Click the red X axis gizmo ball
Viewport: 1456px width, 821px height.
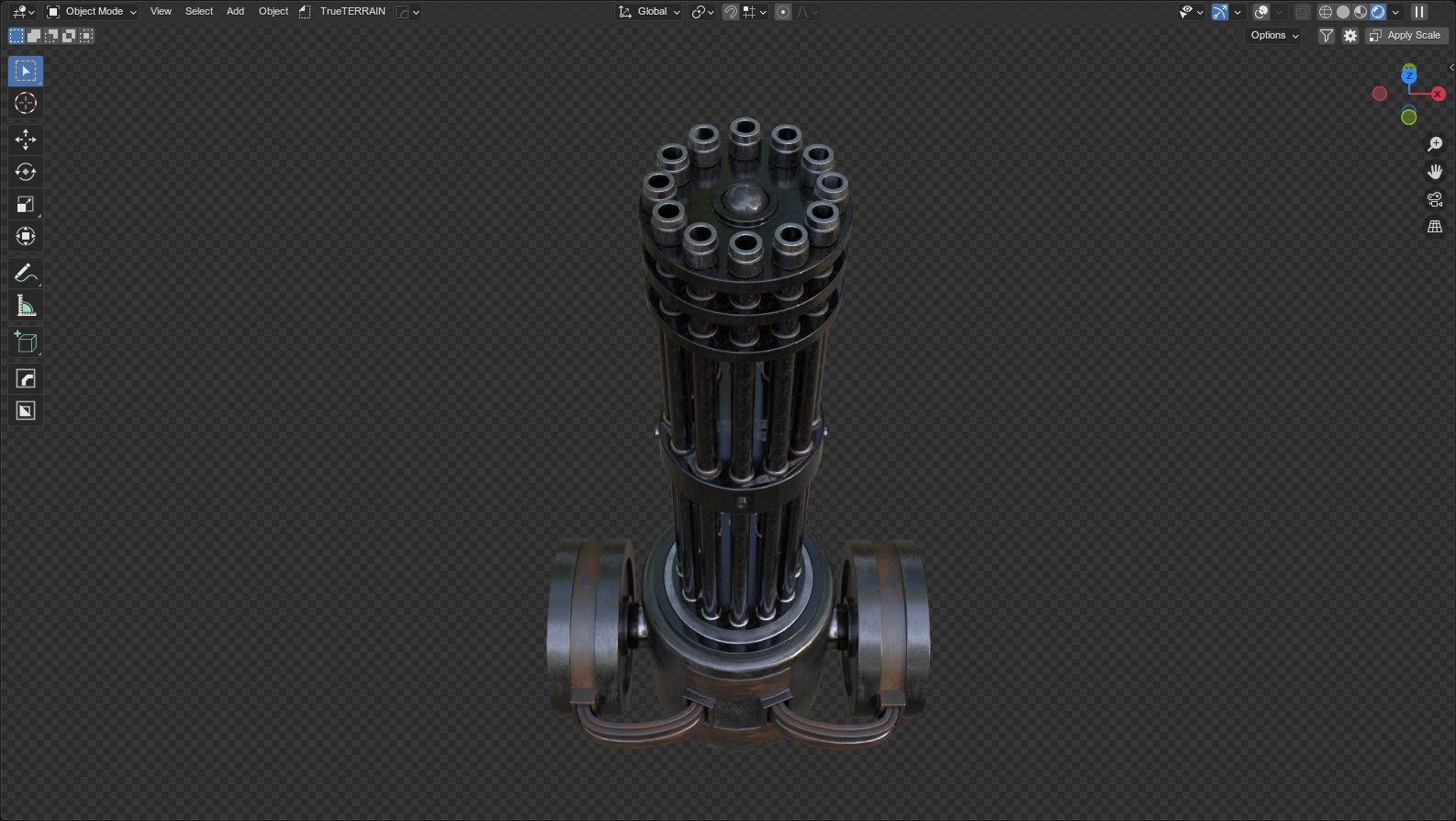[x=1438, y=94]
